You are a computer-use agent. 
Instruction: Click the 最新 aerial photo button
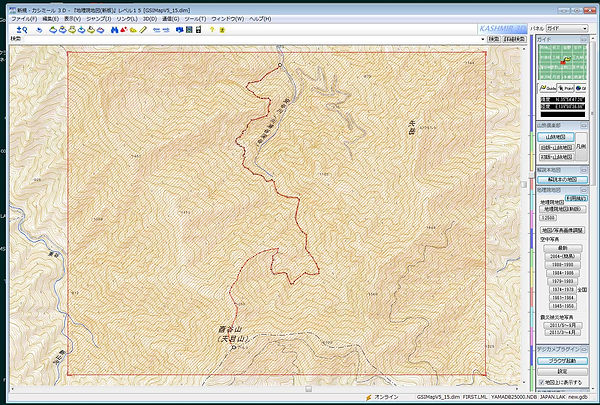562,248
